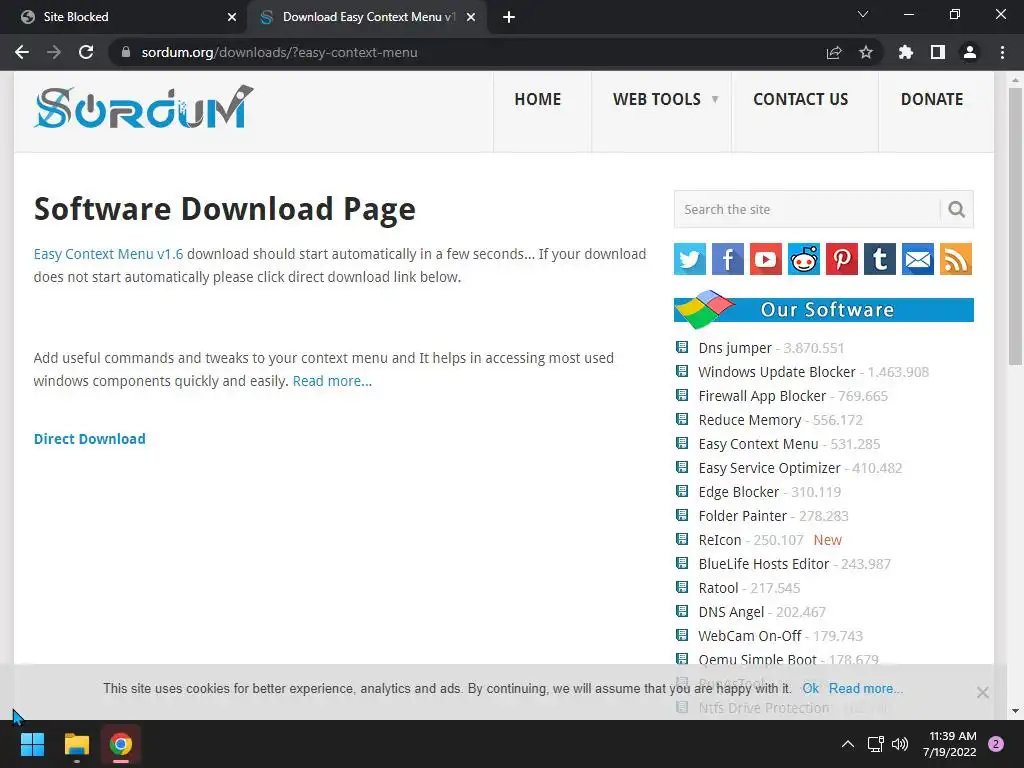Open Easy Service Optimizer link
The image size is (1024, 768).
[769, 468]
